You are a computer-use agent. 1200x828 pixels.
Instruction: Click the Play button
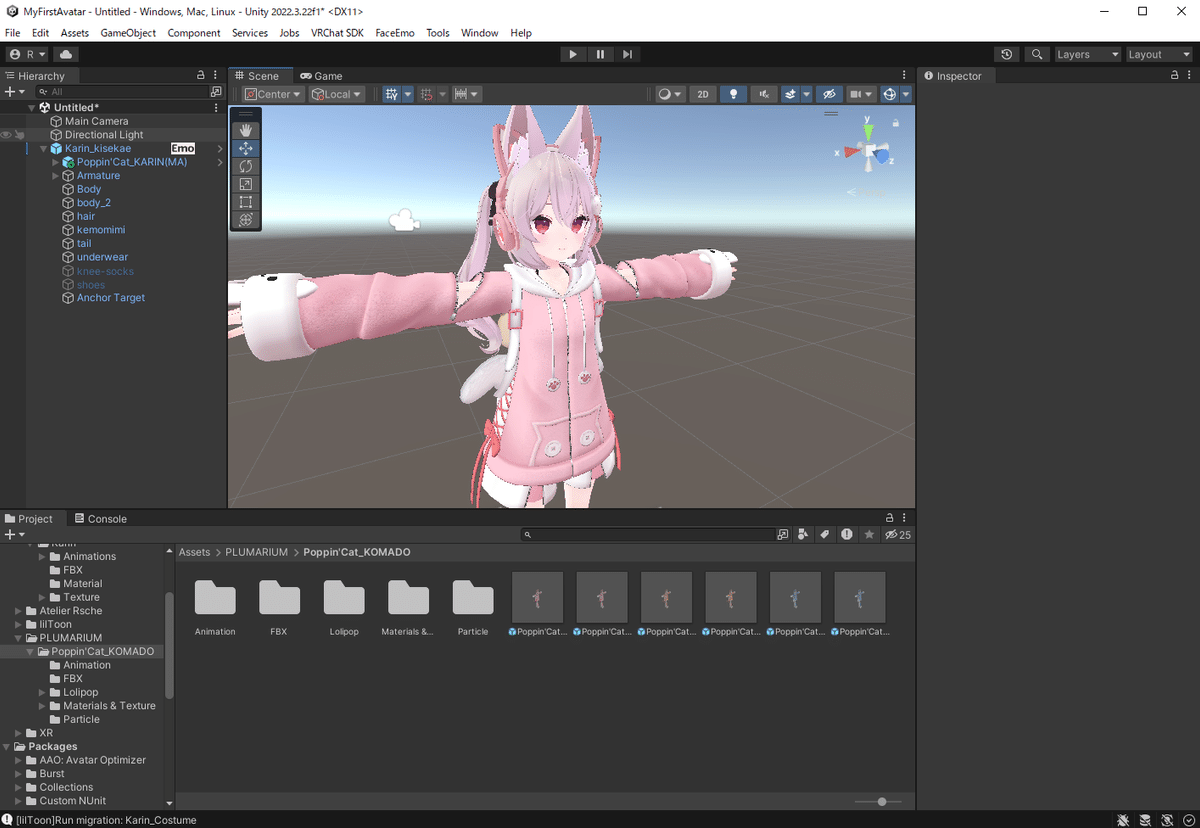573,54
